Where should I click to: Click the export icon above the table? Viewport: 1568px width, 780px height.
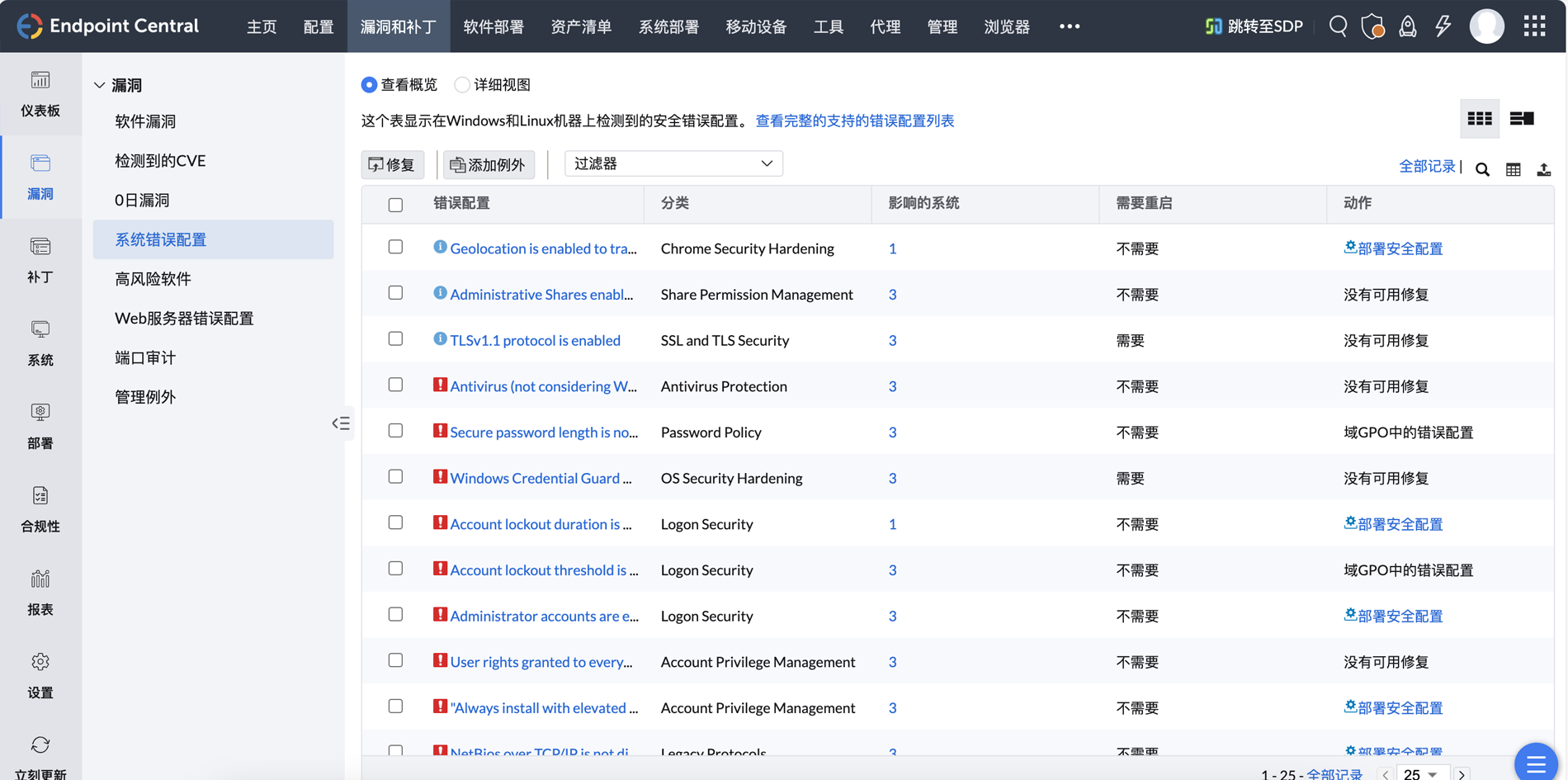(x=1543, y=169)
